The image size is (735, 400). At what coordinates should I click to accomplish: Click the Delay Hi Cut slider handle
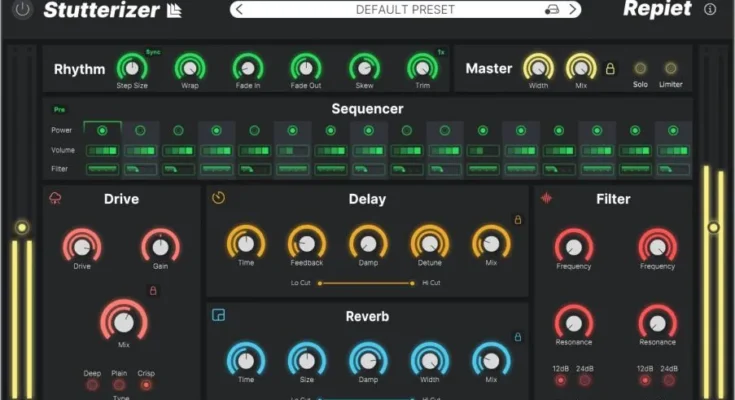412,283
